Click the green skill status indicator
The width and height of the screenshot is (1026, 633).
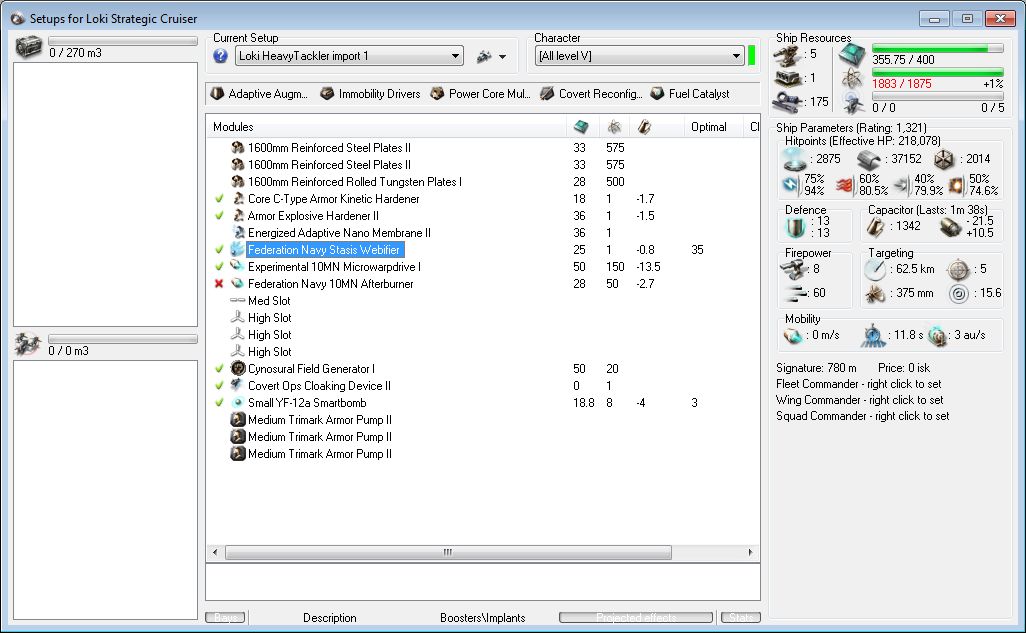pos(751,56)
